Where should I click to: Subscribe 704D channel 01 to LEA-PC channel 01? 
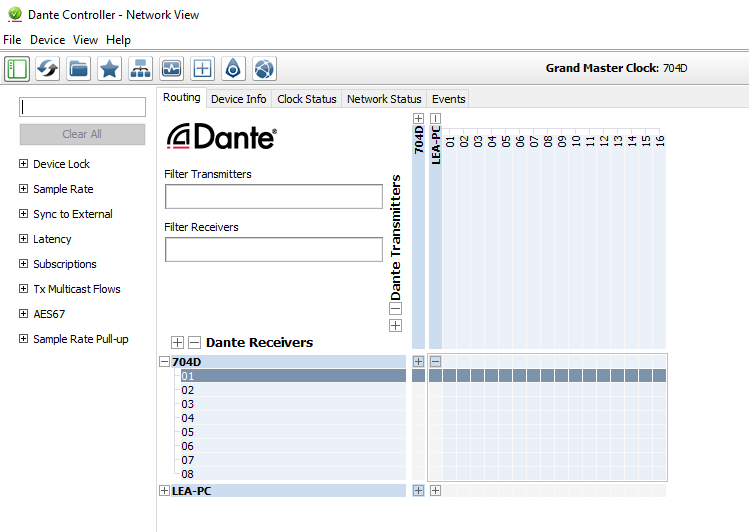tap(450, 376)
